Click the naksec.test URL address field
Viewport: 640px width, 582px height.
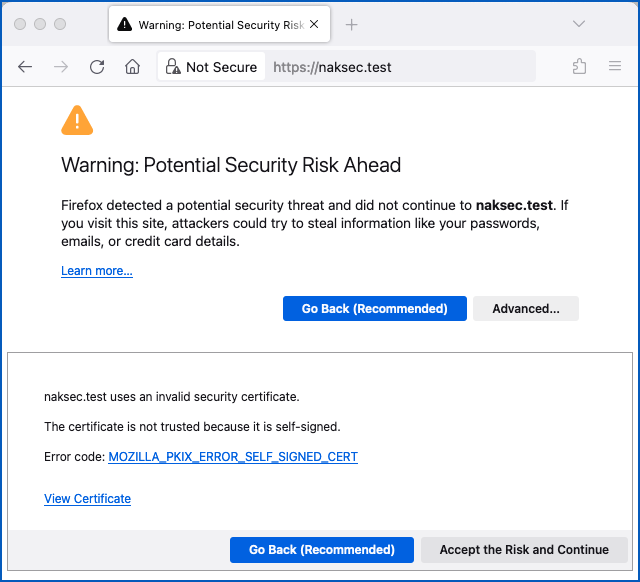(x=400, y=67)
